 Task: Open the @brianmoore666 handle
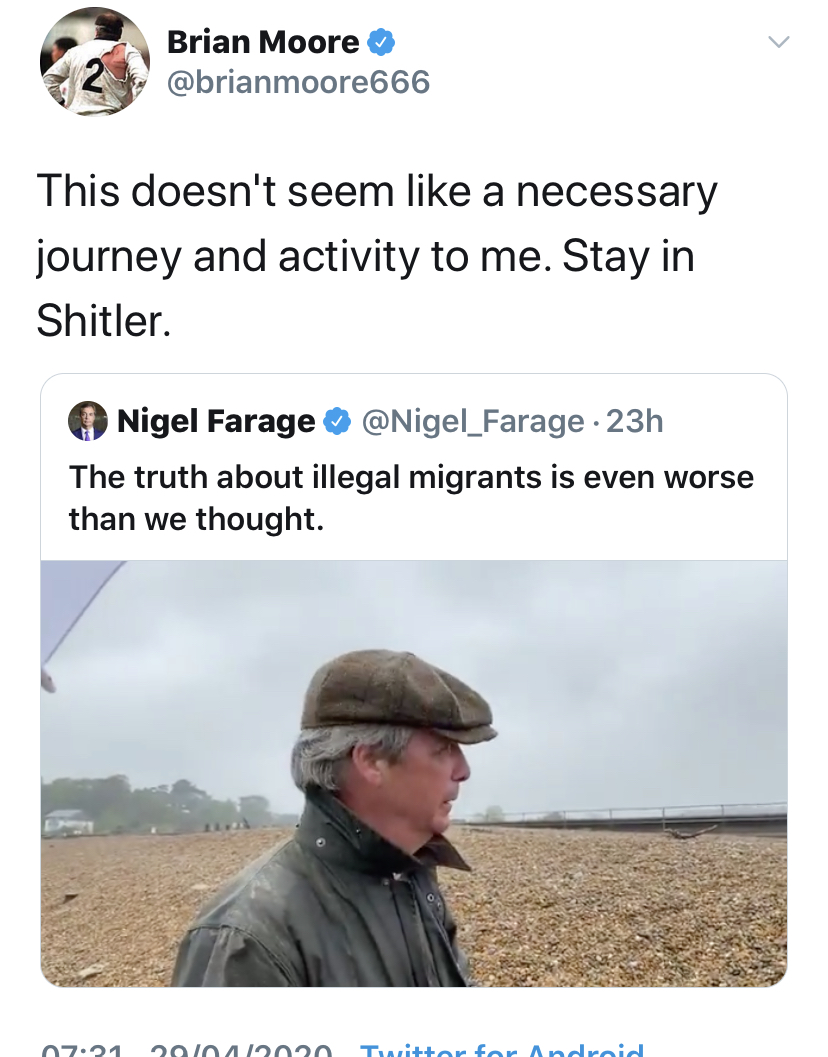pyautogui.click(x=298, y=82)
